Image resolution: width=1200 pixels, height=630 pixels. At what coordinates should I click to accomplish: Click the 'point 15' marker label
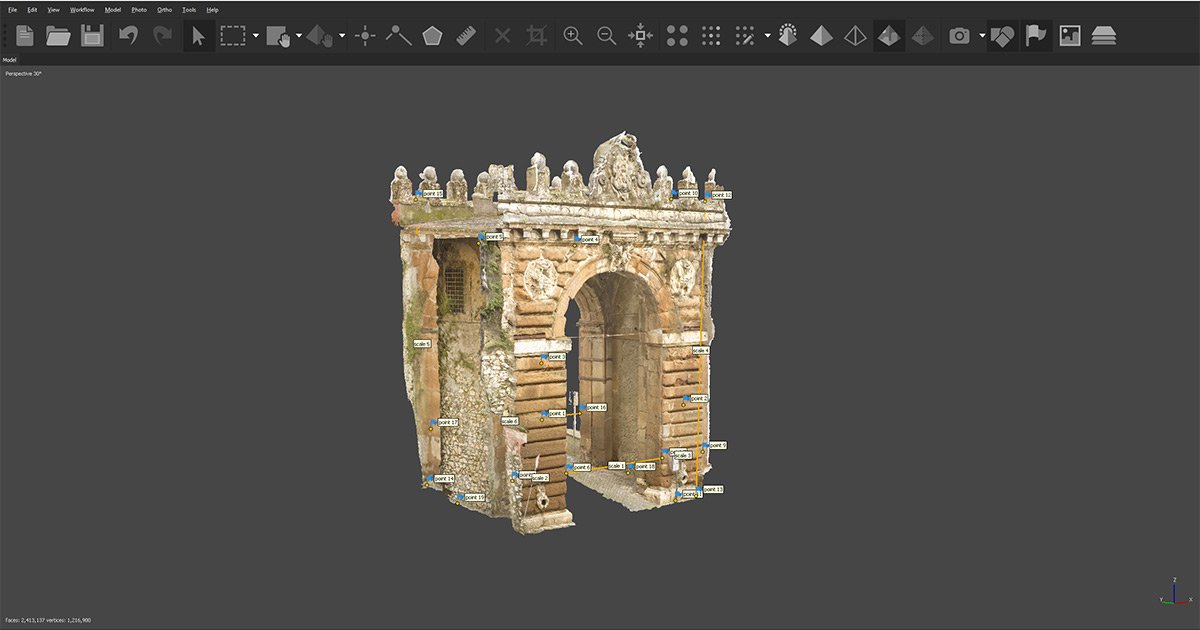[432, 193]
